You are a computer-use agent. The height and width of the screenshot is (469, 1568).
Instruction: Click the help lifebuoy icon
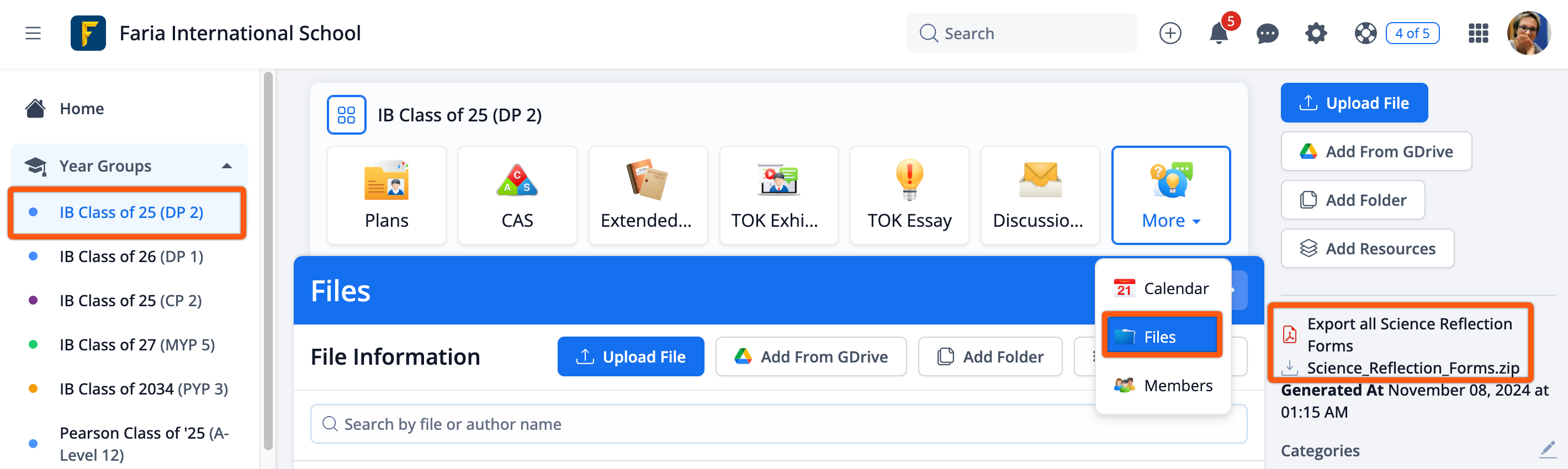(1365, 34)
